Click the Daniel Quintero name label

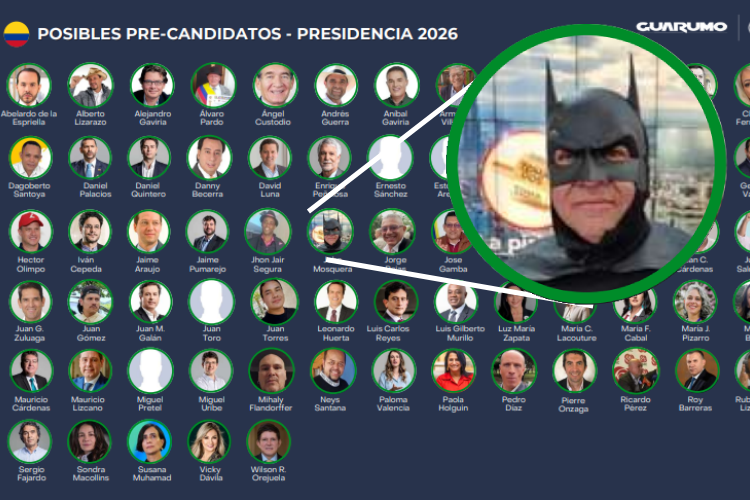point(148,190)
